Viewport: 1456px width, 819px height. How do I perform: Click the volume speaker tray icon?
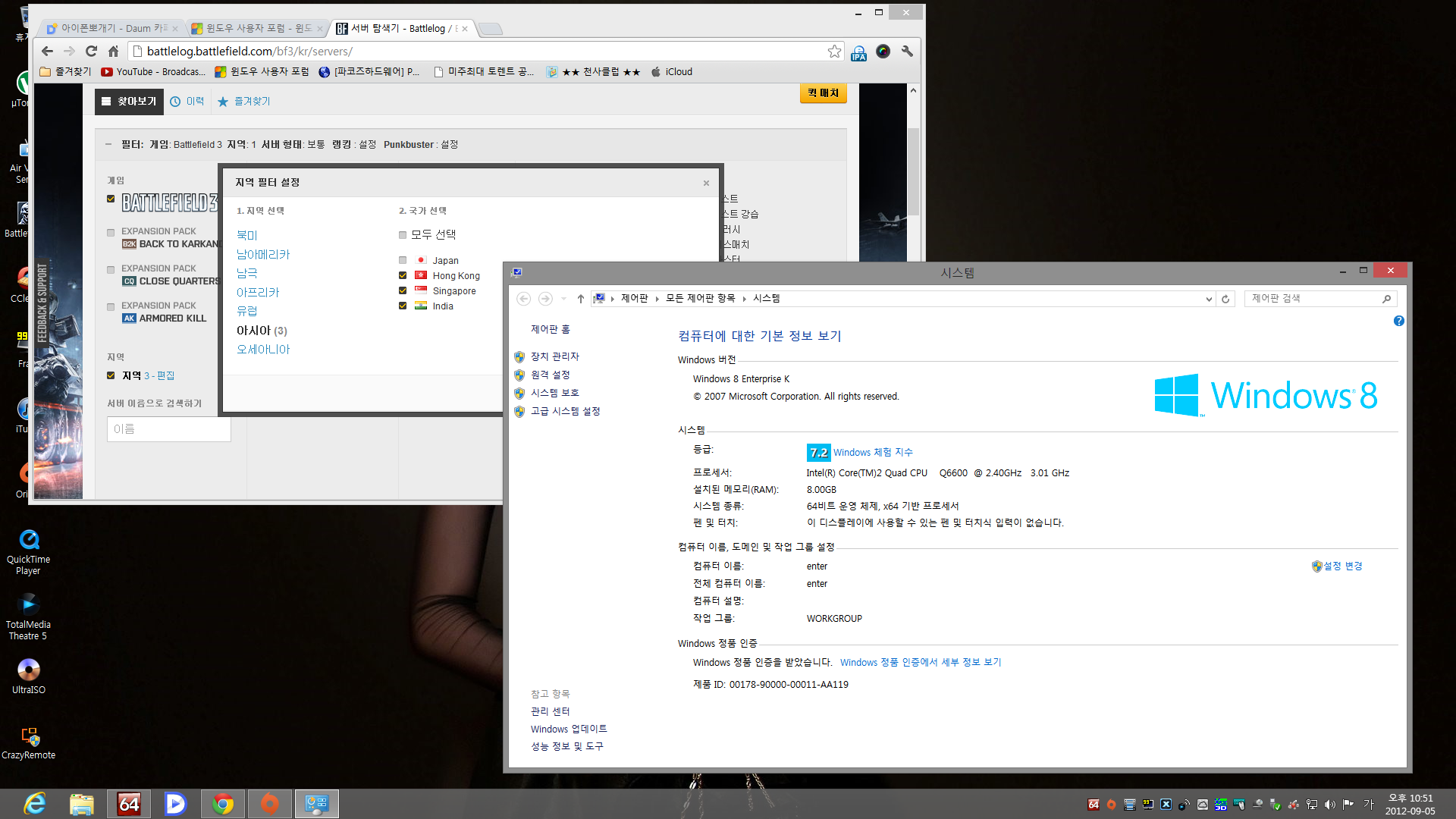[x=1329, y=805]
